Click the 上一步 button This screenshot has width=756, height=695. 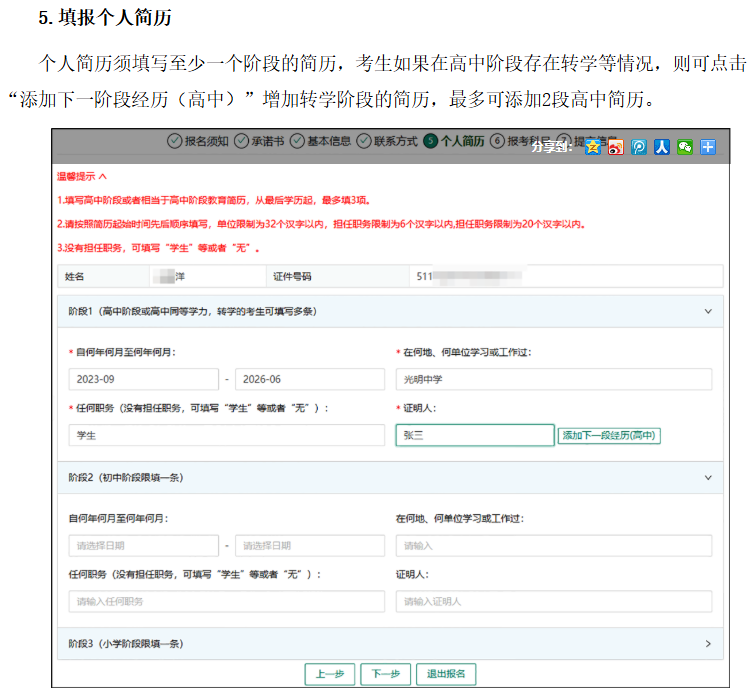click(x=330, y=674)
